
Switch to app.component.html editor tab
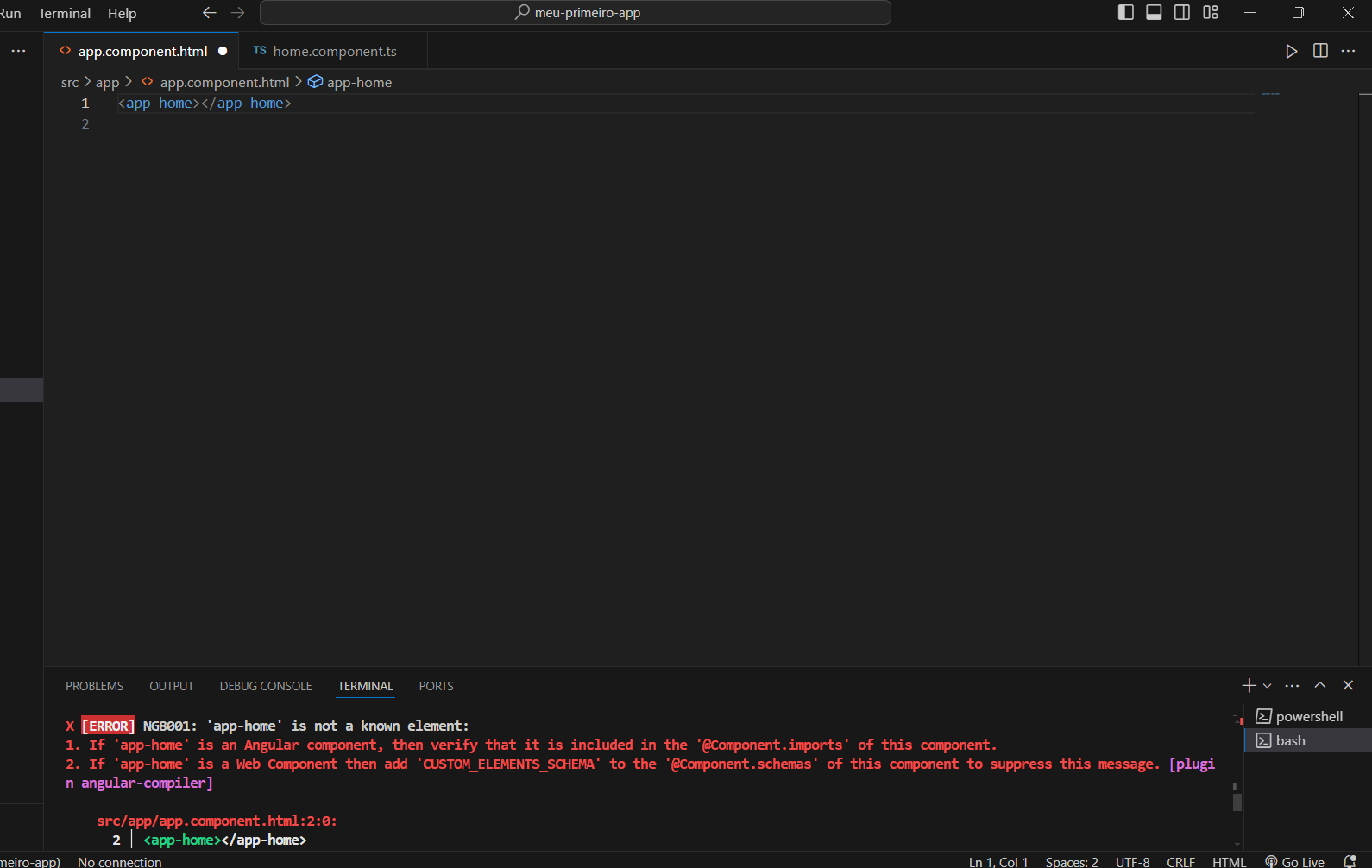tap(142, 51)
